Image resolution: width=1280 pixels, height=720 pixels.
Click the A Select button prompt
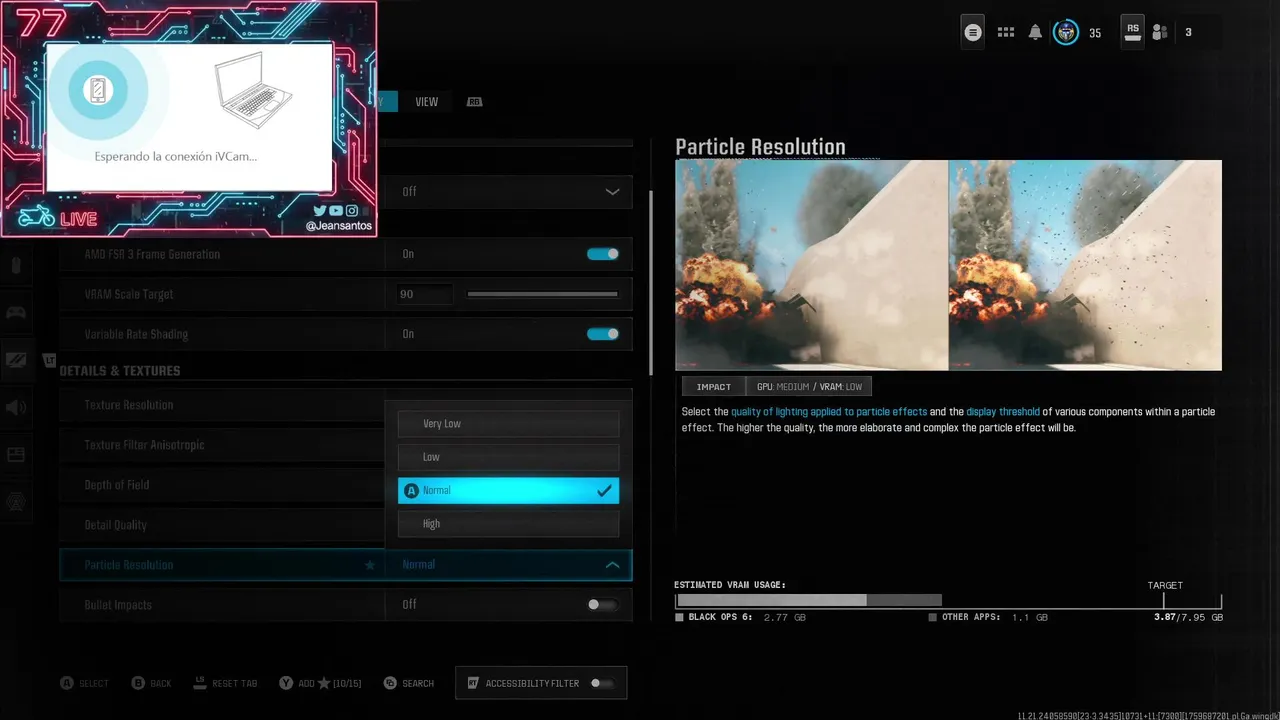(84, 683)
